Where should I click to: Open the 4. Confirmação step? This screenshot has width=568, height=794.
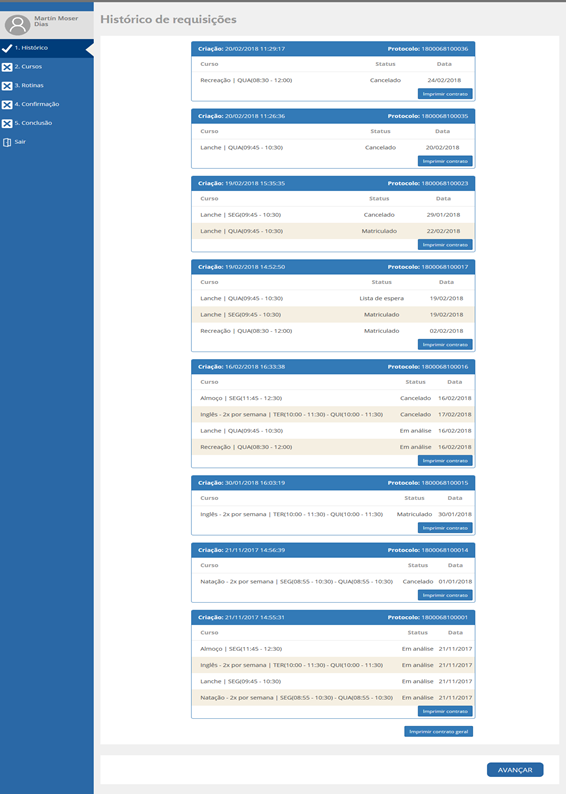47,104
